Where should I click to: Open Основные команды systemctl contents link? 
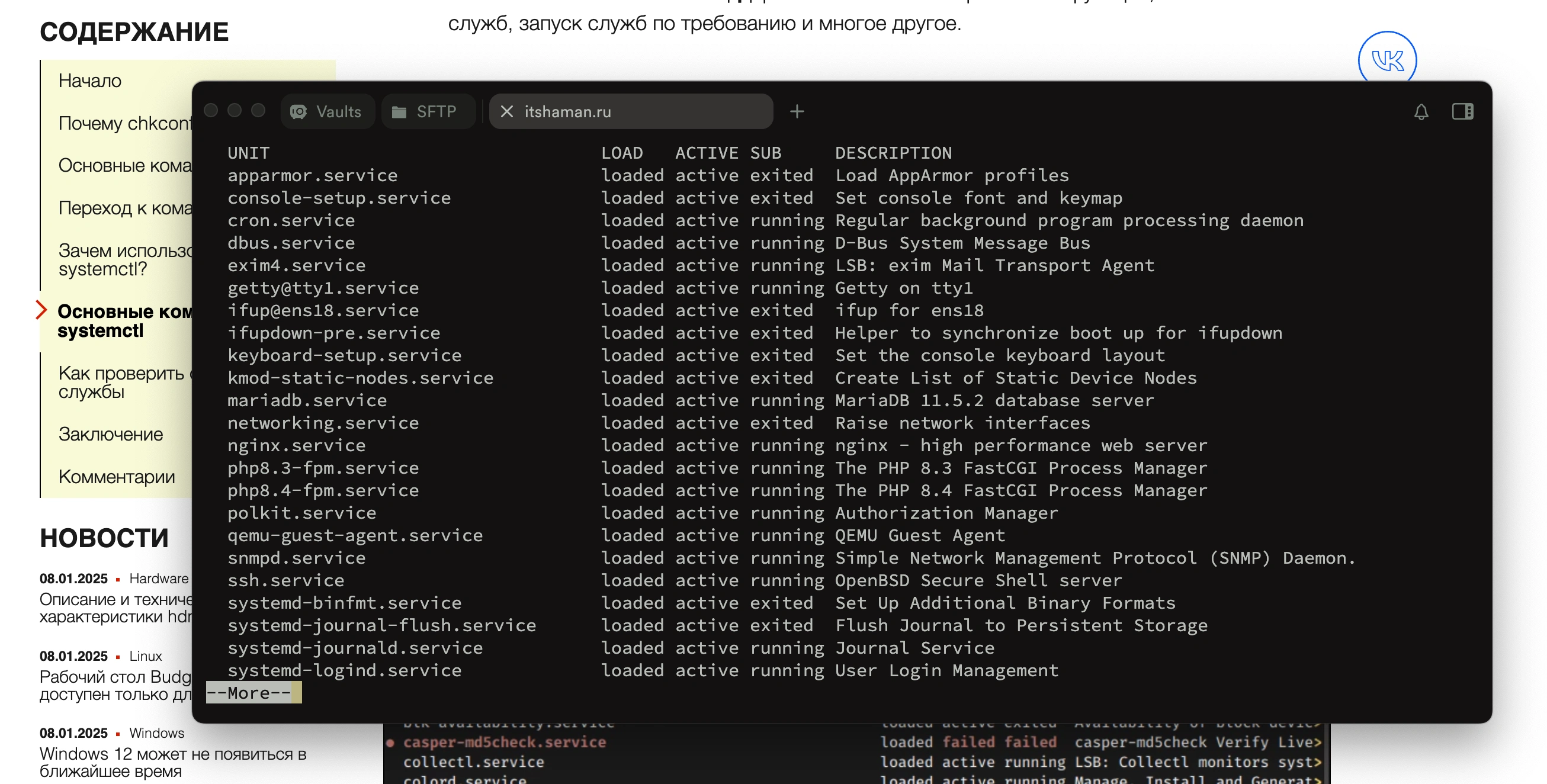tap(125, 321)
